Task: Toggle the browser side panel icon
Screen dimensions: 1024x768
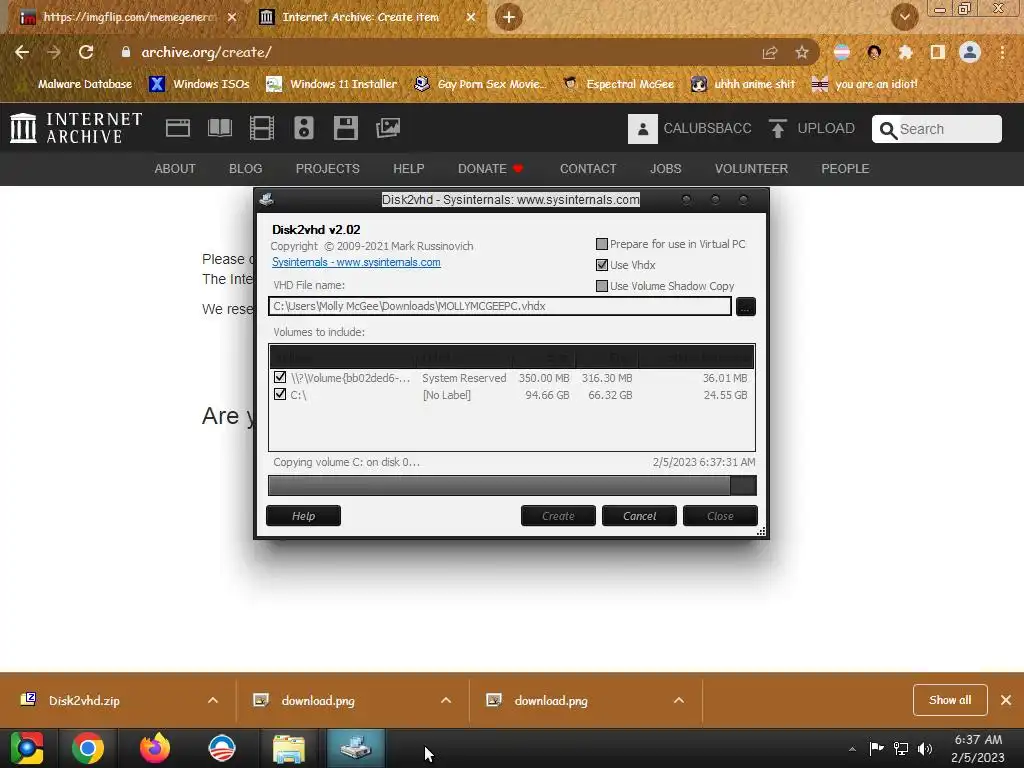Action: [x=937, y=52]
